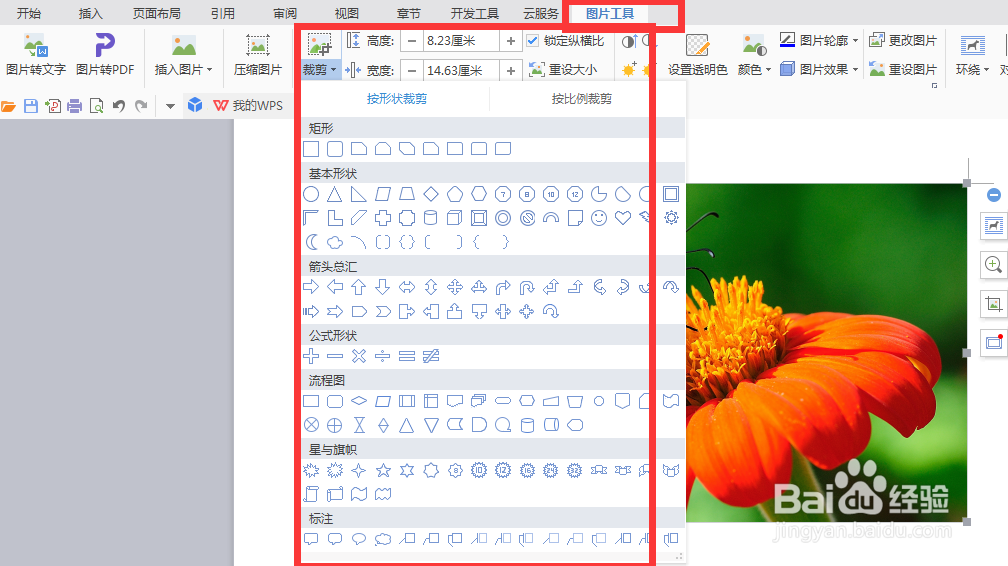Undo the last action
This screenshot has width=1008, height=566.
click(118, 106)
